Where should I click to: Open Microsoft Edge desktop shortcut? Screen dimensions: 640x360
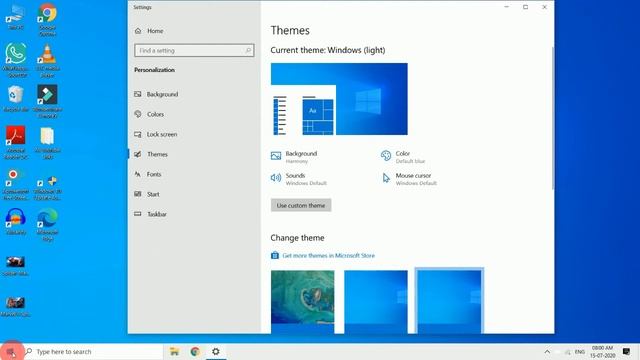coord(47,225)
